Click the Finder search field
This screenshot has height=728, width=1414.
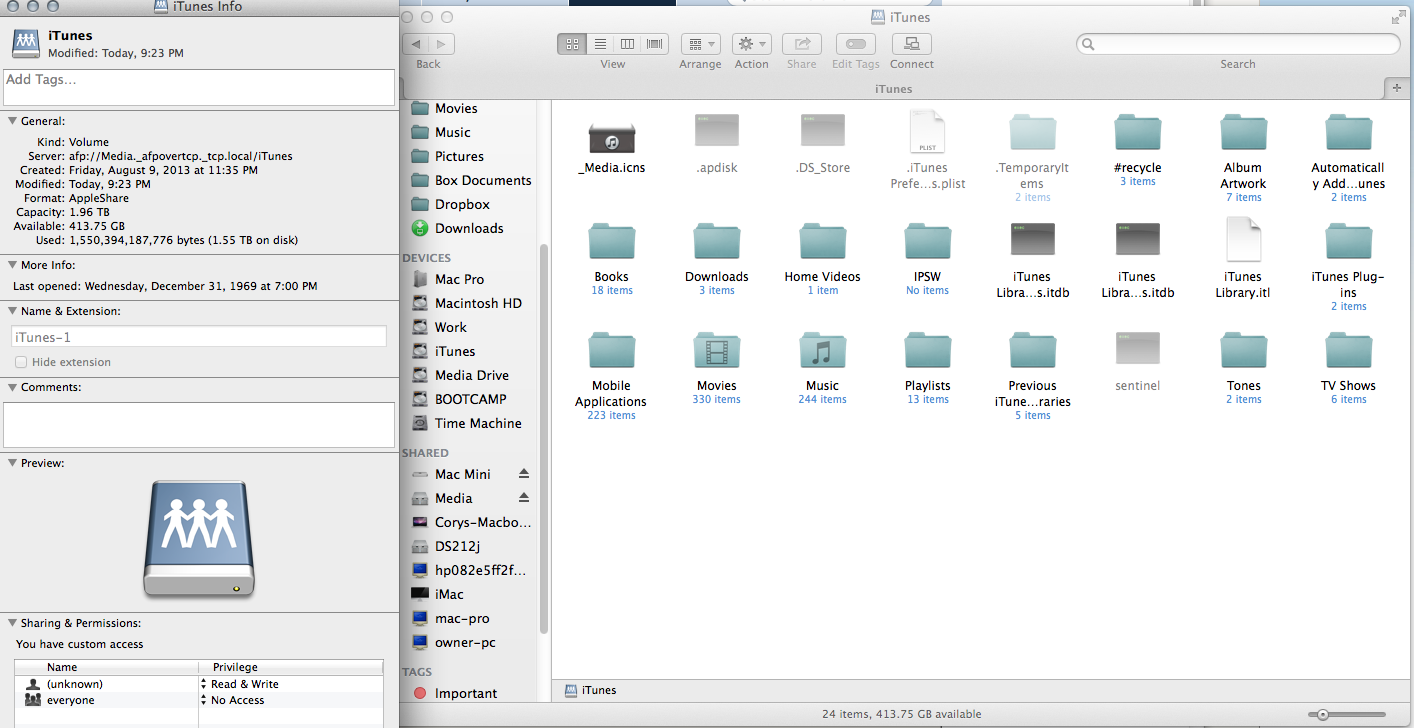tap(1238, 44)
